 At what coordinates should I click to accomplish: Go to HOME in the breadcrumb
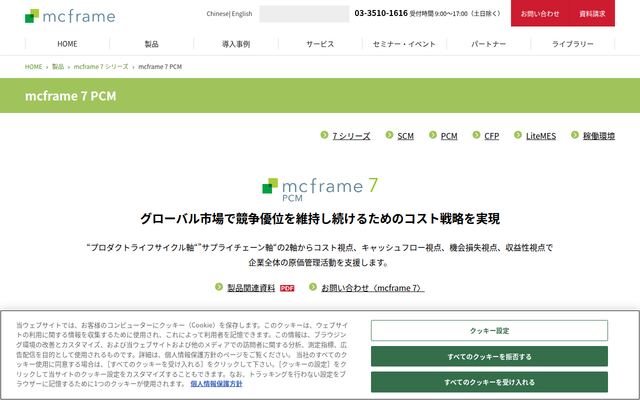click(33, 67)
